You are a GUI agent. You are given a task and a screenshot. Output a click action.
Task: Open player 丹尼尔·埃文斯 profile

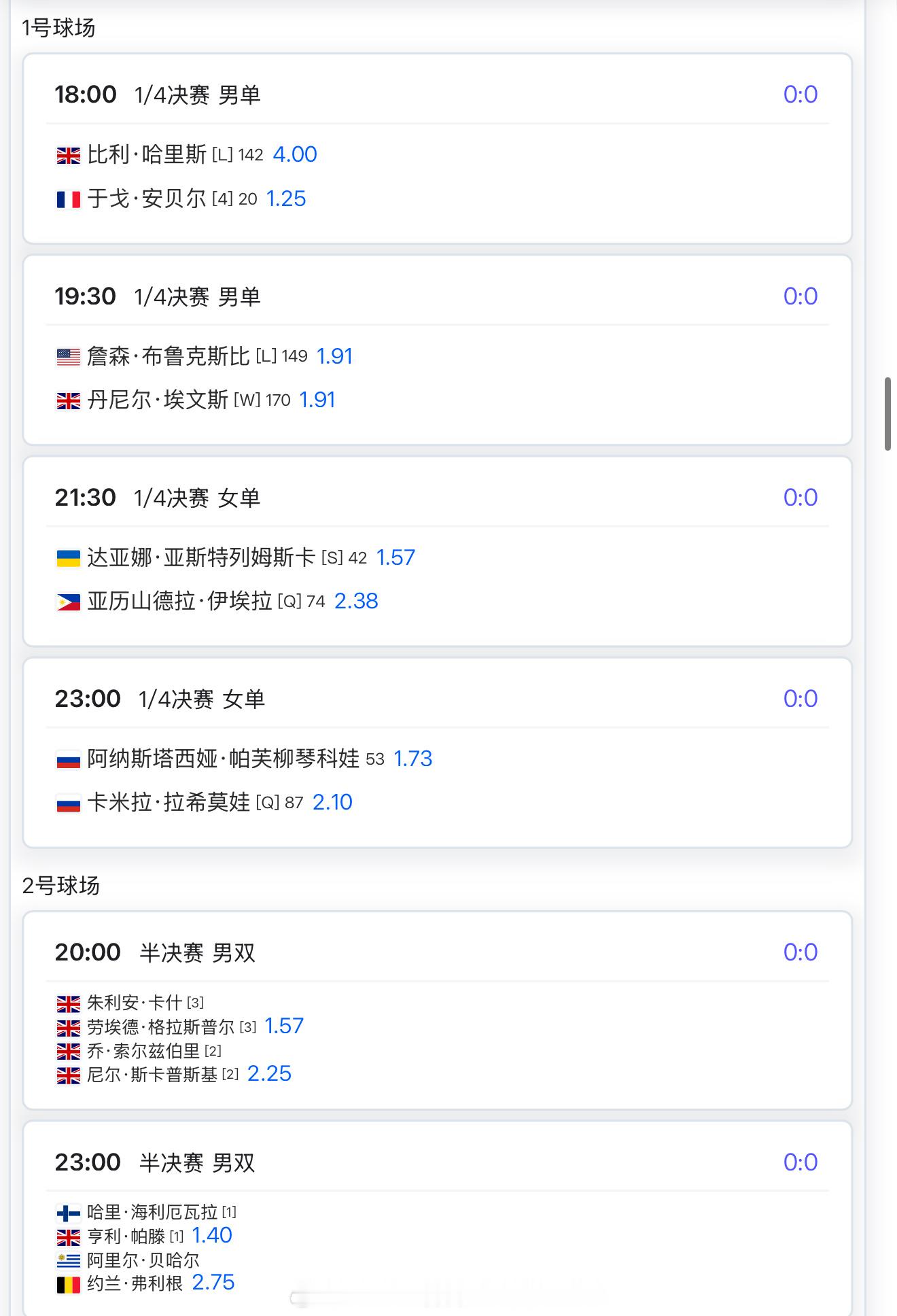coord(158,400)
